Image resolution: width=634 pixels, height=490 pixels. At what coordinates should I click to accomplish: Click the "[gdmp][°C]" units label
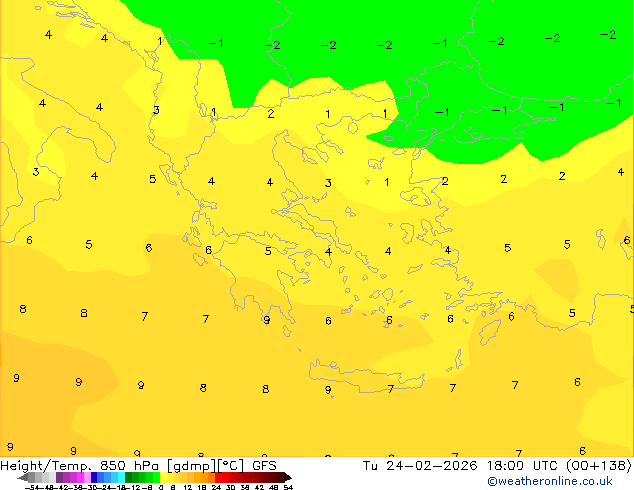(x=205, y=466)
